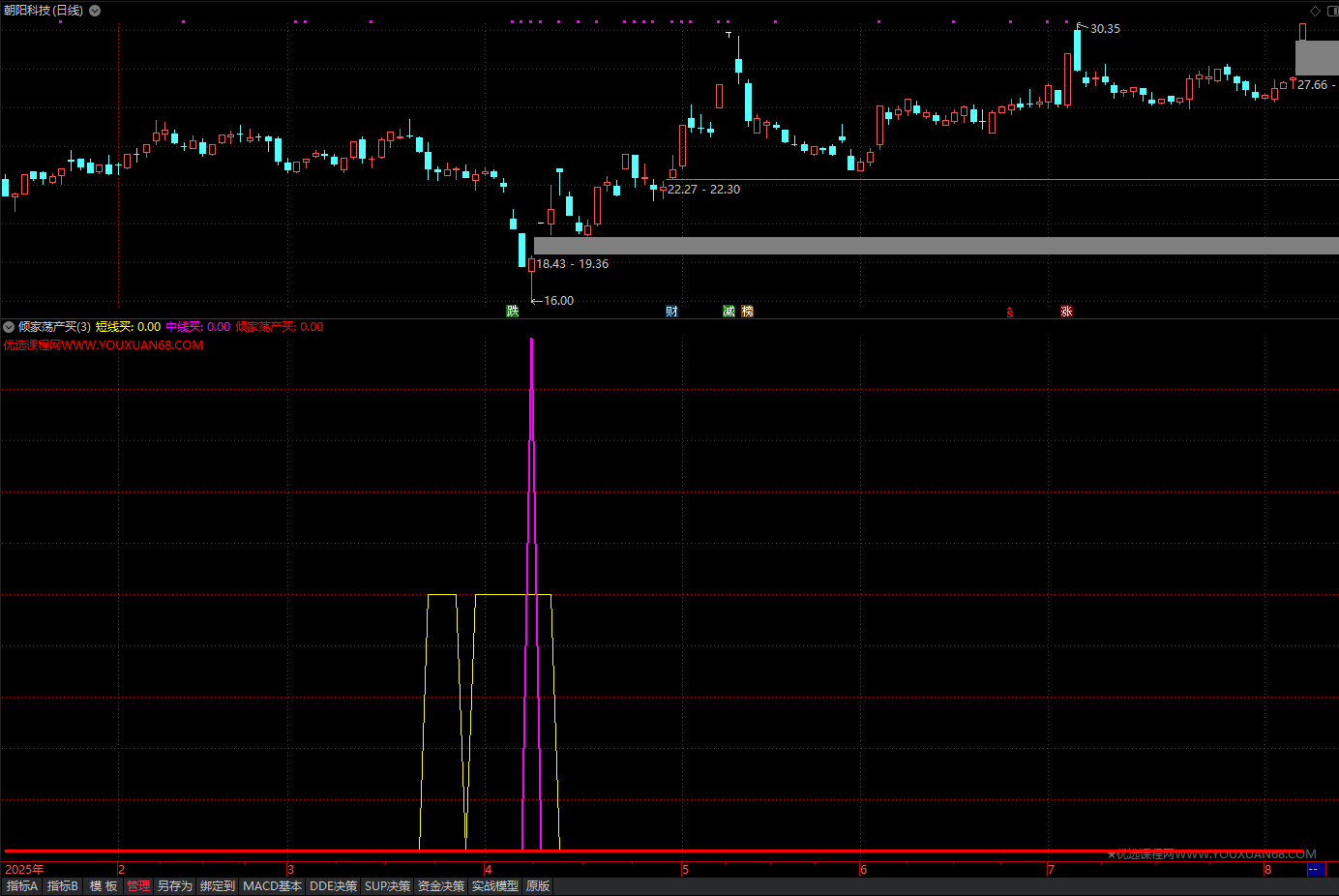This screenshot has height=896, width=1339.
Task: Click the blue box at timeline's right end
Action: point(1315,869)
